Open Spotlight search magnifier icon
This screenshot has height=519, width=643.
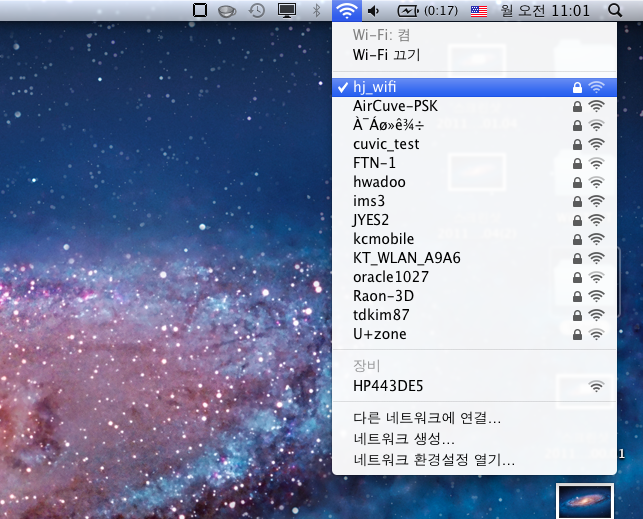pos(615,10)
